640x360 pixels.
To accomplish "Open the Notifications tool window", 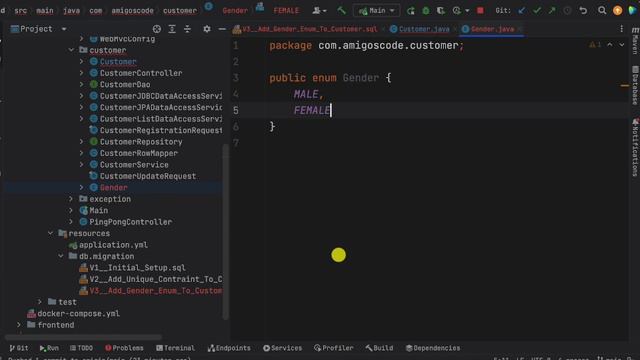I will pyautogui.click(x=635, y=148).
